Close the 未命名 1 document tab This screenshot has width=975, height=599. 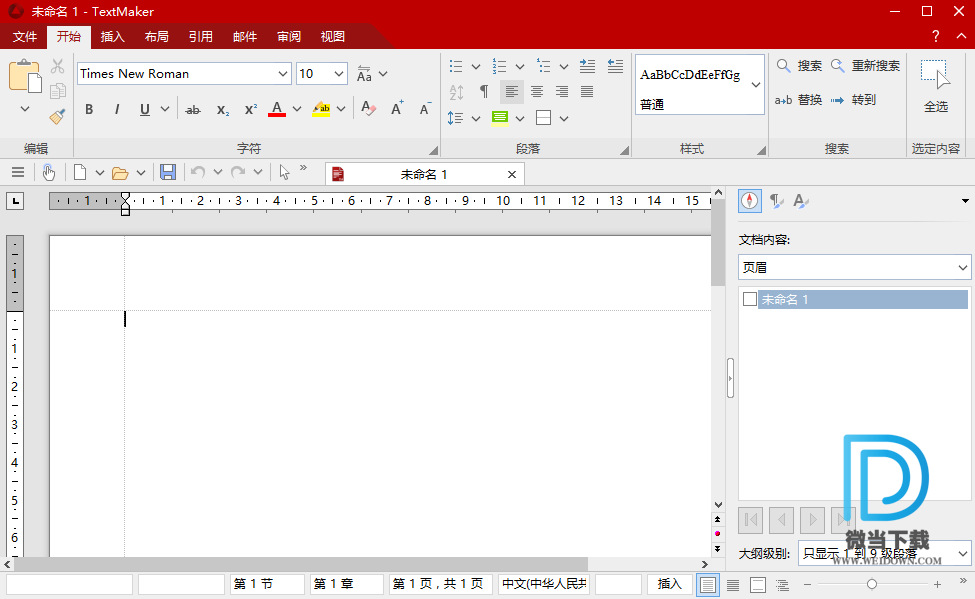[x=512, y=175]
